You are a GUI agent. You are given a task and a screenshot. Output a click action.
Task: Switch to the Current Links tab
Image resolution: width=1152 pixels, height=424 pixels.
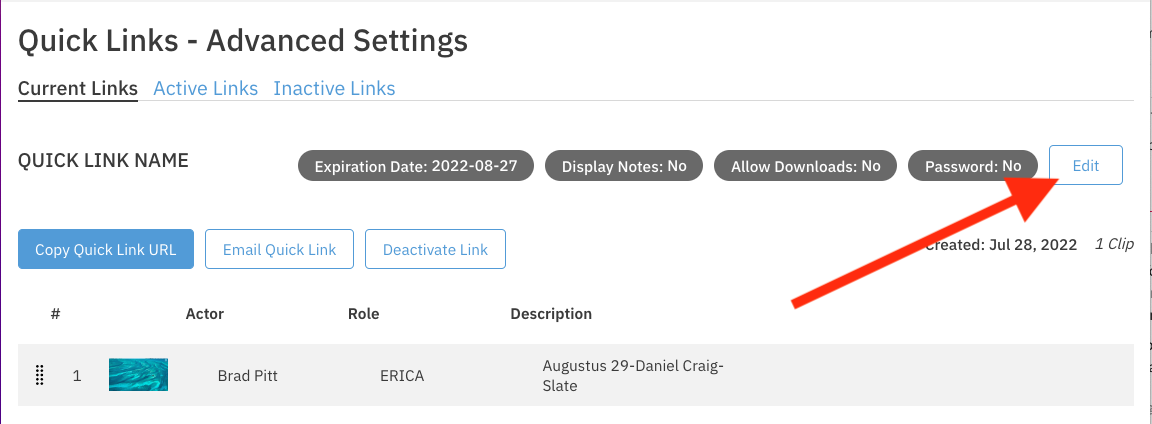coord(78,88)
